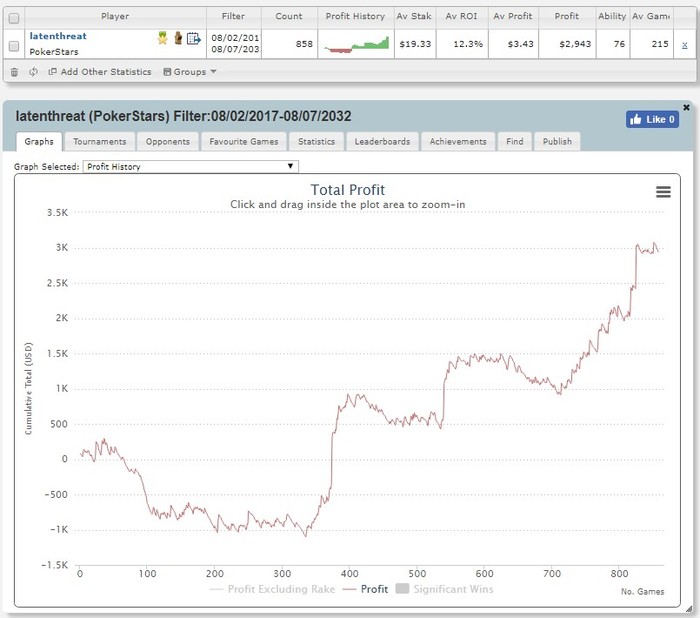Toggle Significant Wins legend series
This screenshot has width=700, height=618.
(445, 589)
